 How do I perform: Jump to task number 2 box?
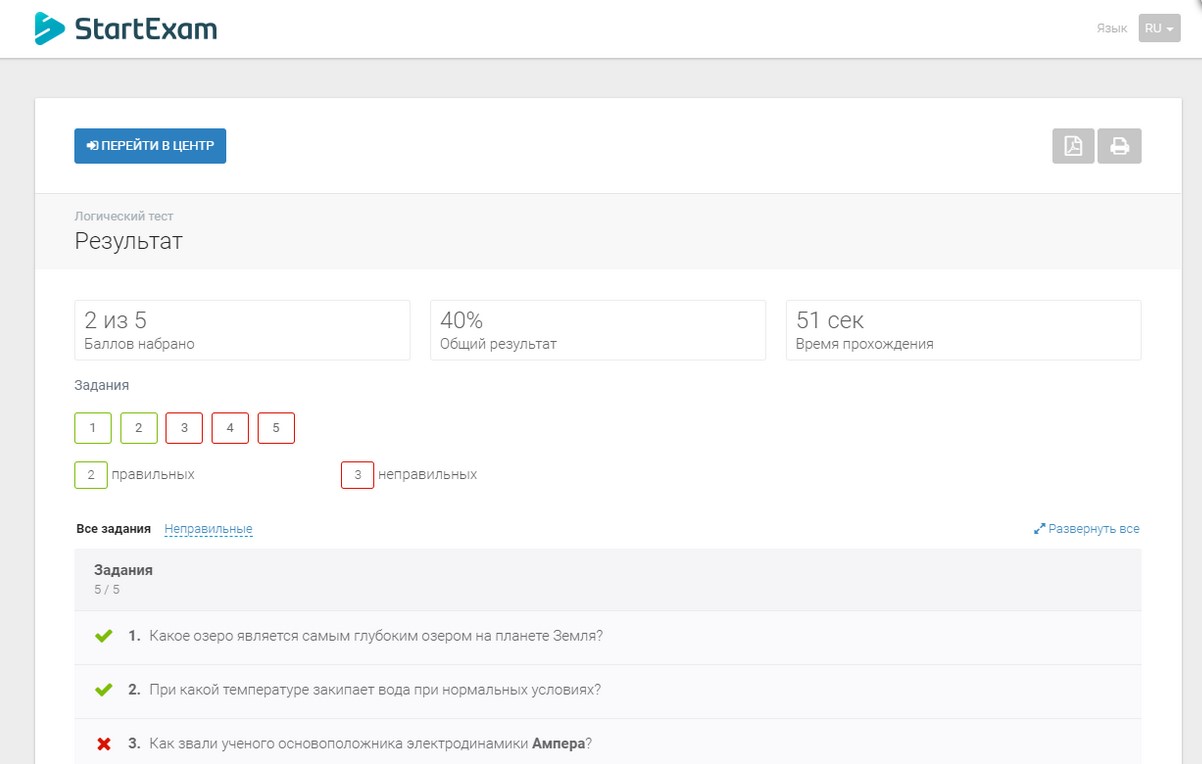point(139,428)
